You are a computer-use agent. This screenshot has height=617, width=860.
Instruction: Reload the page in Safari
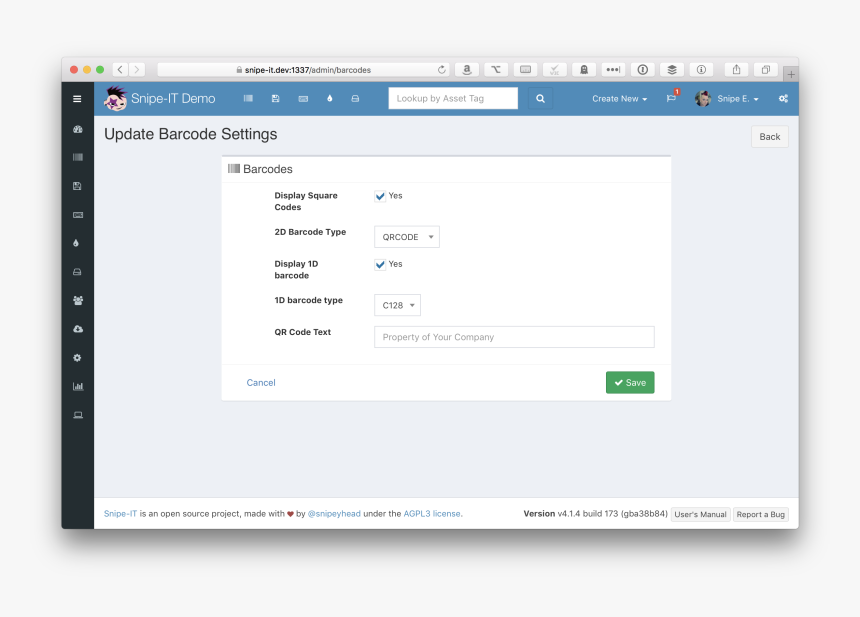442,70
